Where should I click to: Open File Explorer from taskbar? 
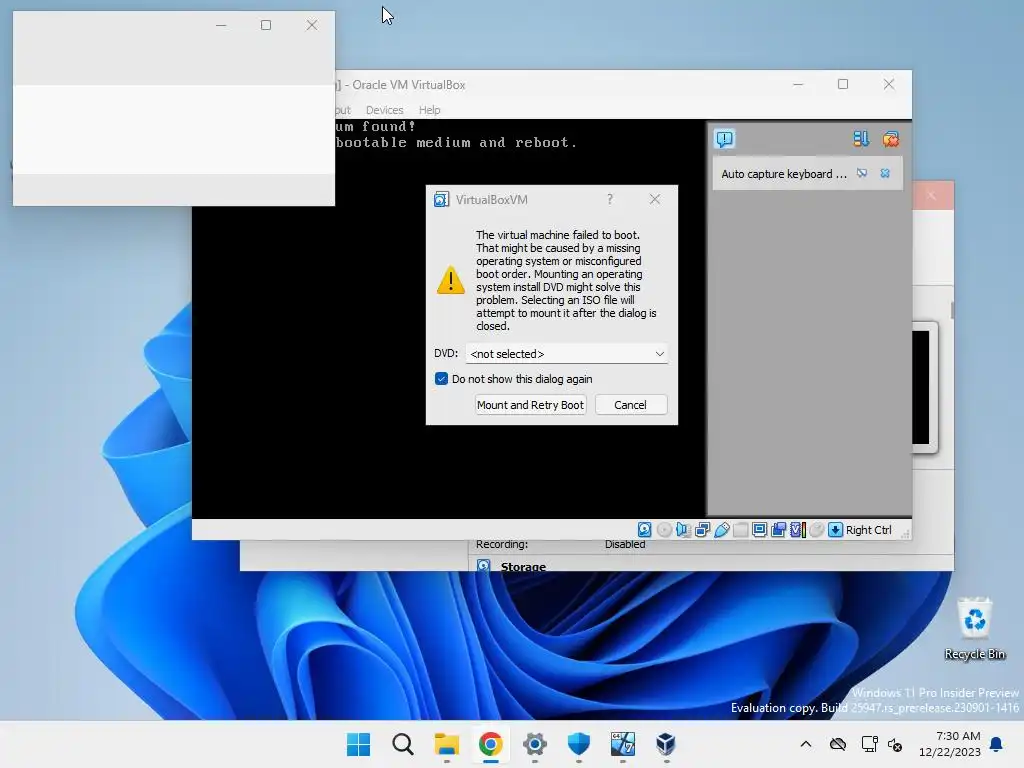click(447, 744)
